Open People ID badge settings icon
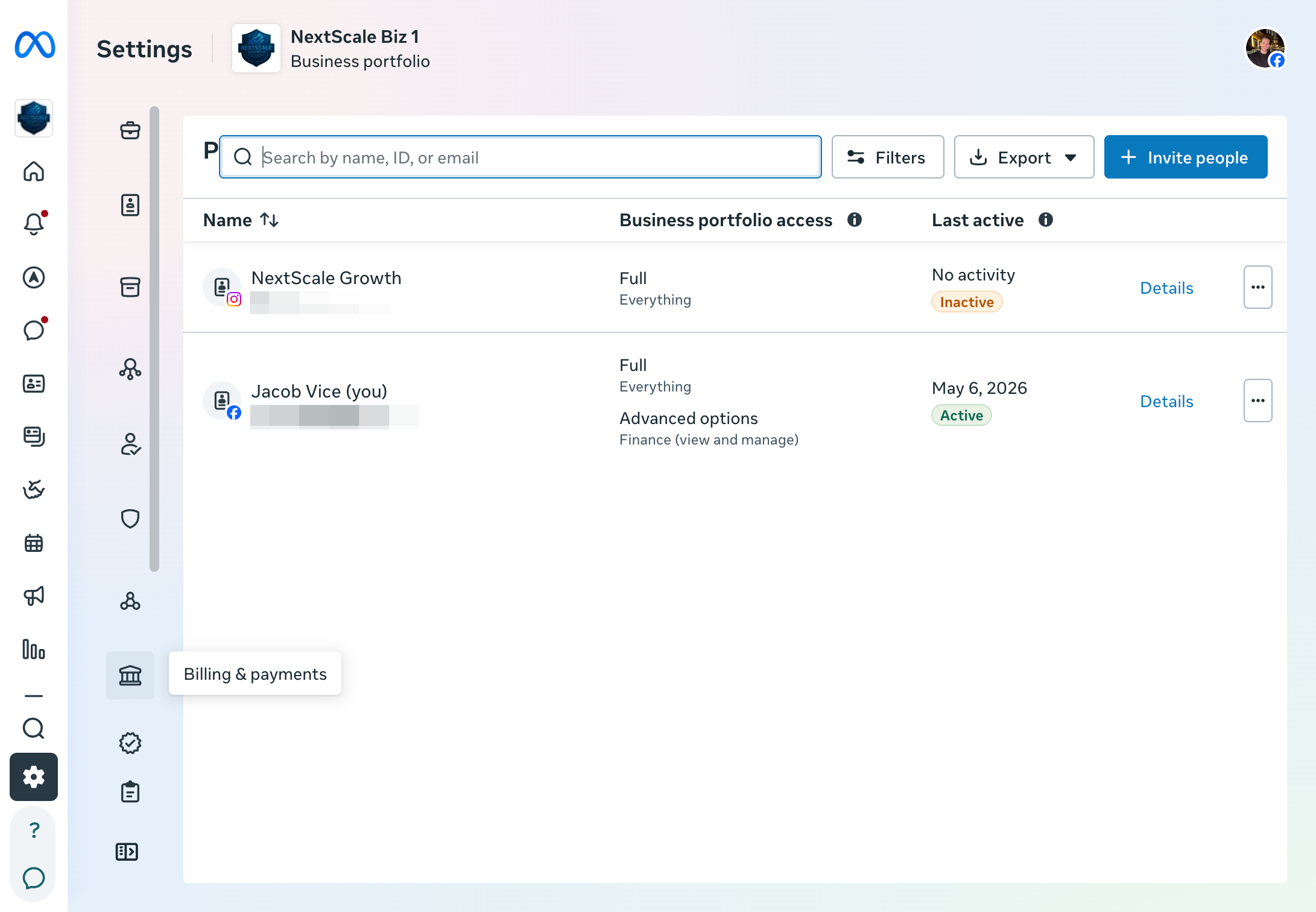1316x912 pixels. (x=130, y=205)
